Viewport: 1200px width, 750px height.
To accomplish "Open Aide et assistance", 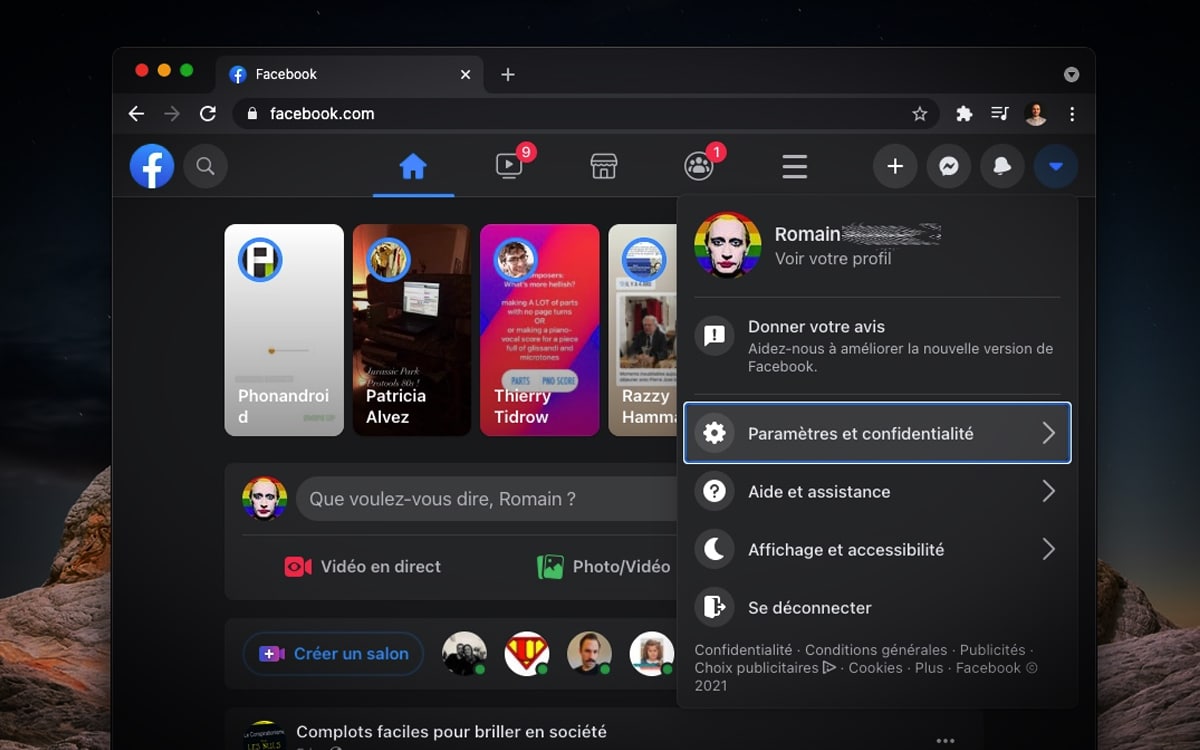I will pos(878,491).
